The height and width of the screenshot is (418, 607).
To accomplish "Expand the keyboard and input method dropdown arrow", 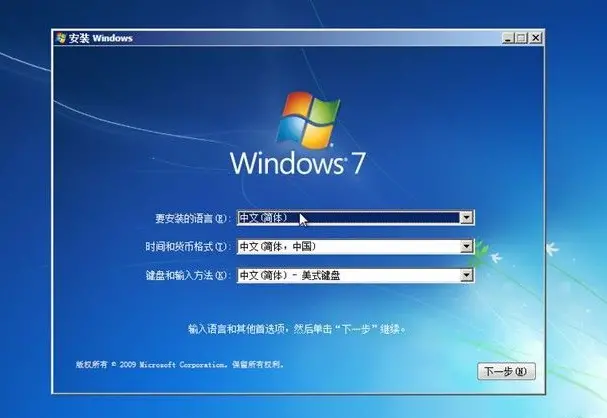I will pos(467,275).
